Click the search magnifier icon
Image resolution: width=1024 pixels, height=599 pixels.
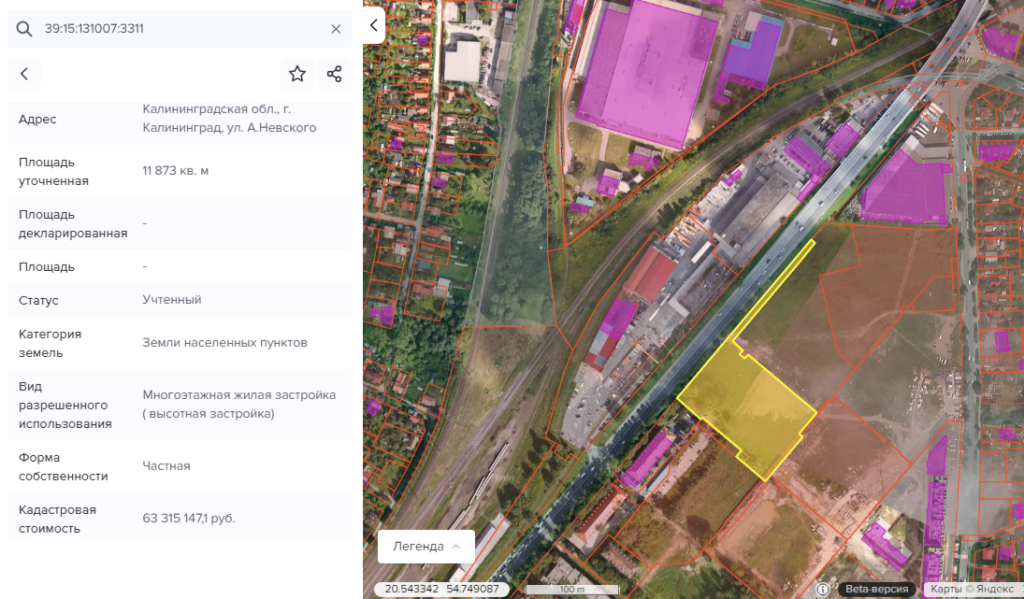(24, 29)
